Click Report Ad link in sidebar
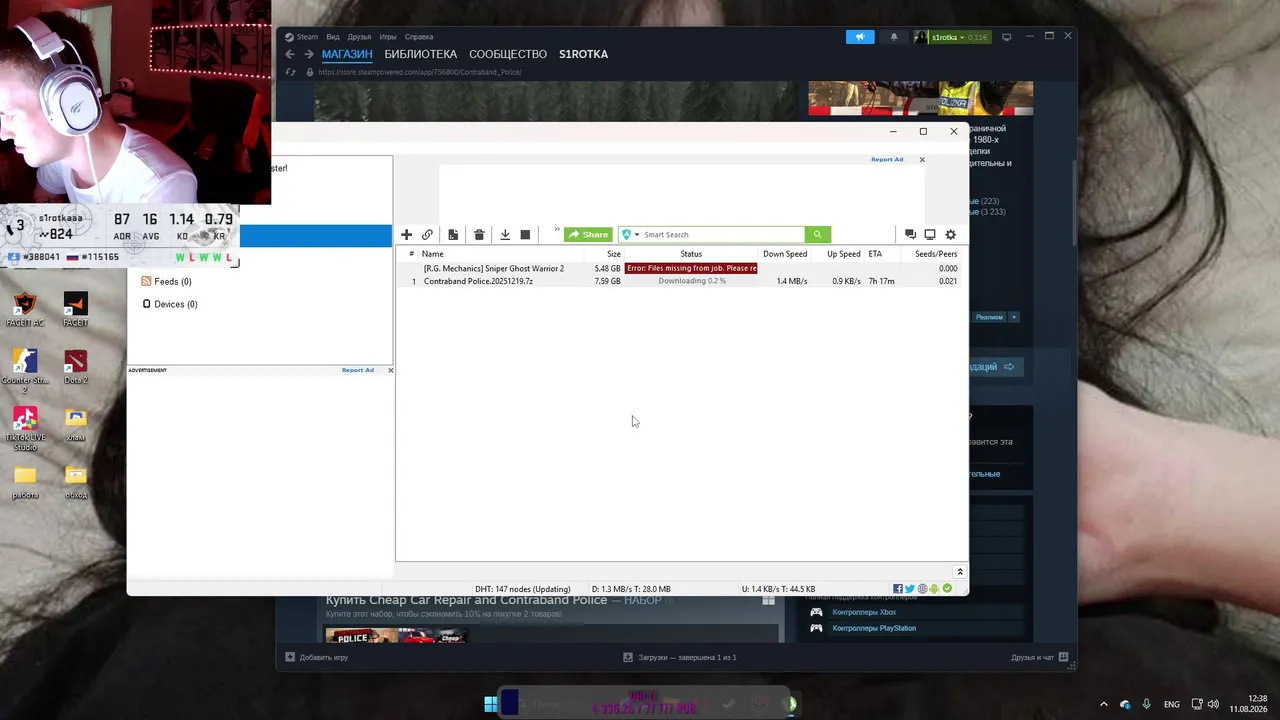The width and height of the screenshot is (1280, 720). (358, 370)
